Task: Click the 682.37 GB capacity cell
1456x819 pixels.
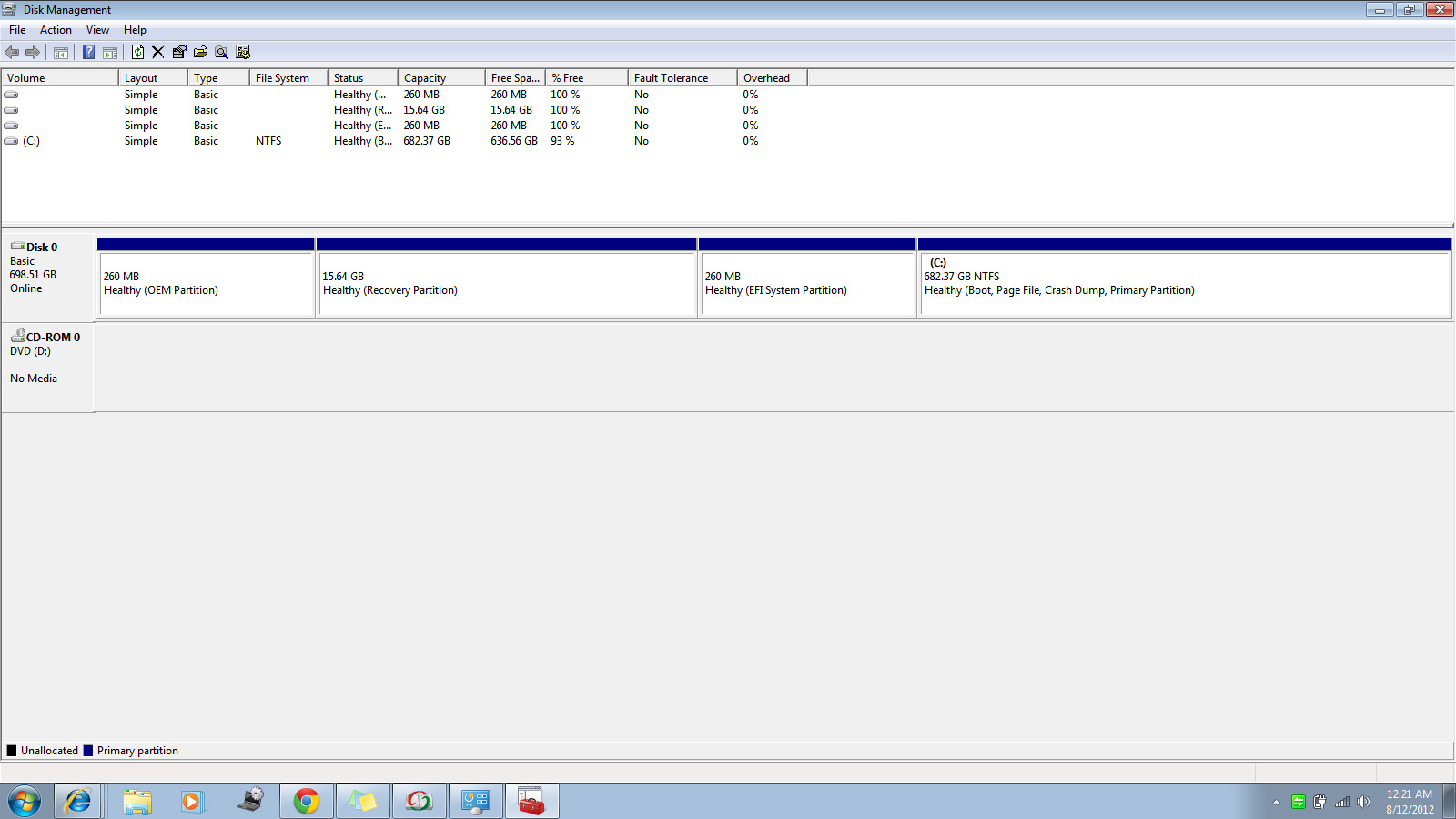Action: pyautogui.click(x=427, y=141)
